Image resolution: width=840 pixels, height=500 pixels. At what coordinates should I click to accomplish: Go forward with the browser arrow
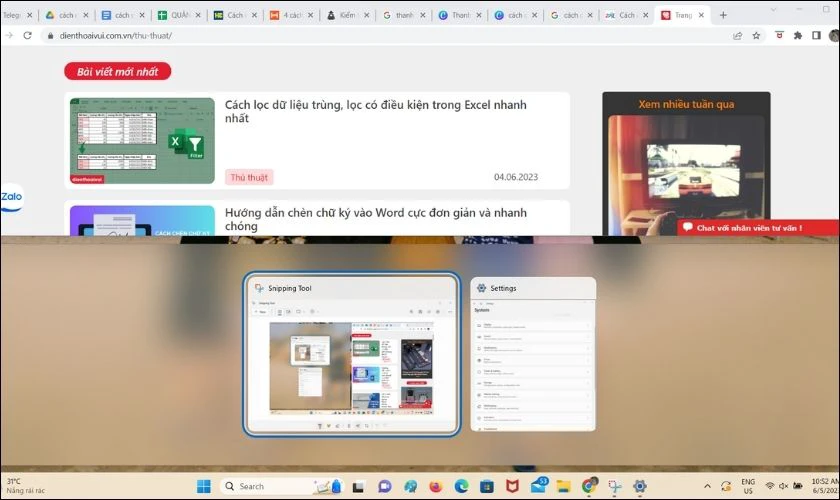[x=9, y=35]
